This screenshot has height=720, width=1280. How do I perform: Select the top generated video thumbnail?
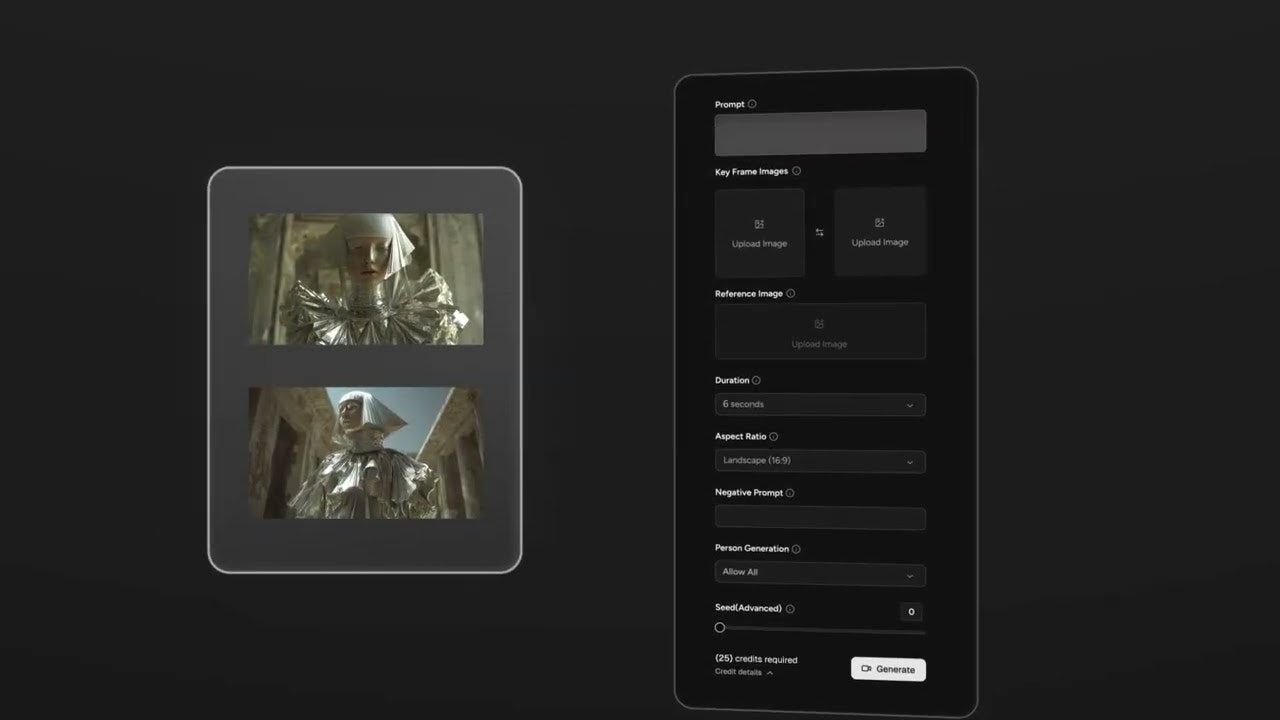pyautogui.click(x=366, y=279)
